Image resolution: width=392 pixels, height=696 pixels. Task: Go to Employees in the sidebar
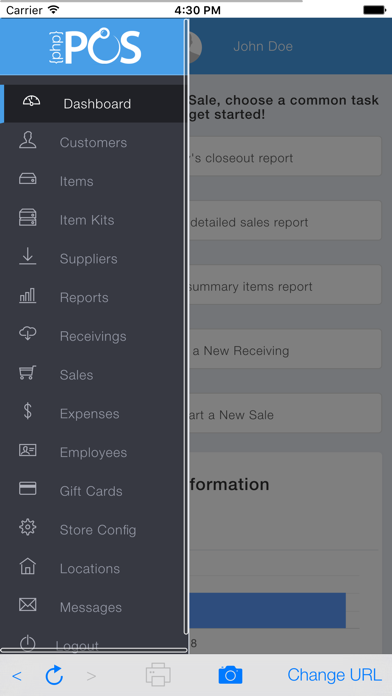pos(92,452)
